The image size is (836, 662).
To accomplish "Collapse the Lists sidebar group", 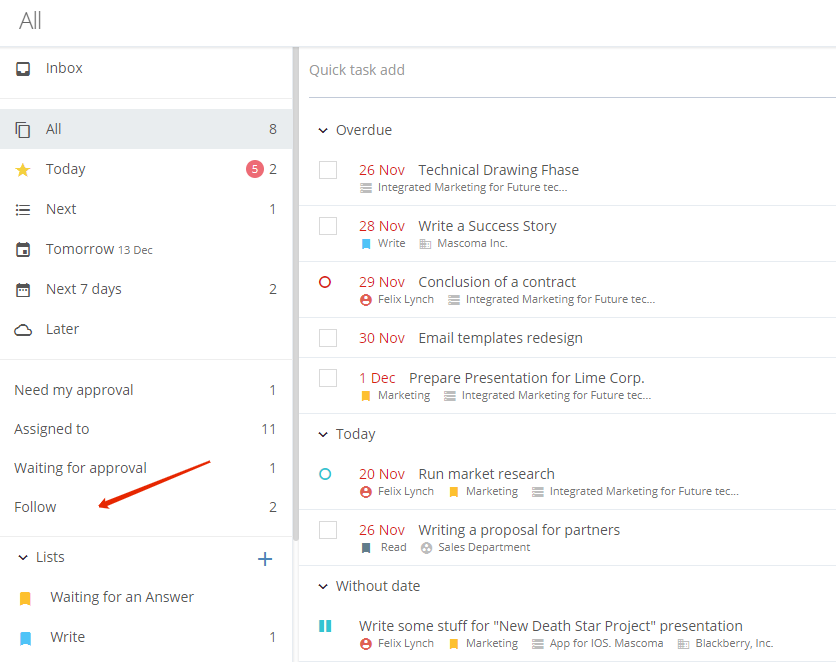I will [23, 558].
